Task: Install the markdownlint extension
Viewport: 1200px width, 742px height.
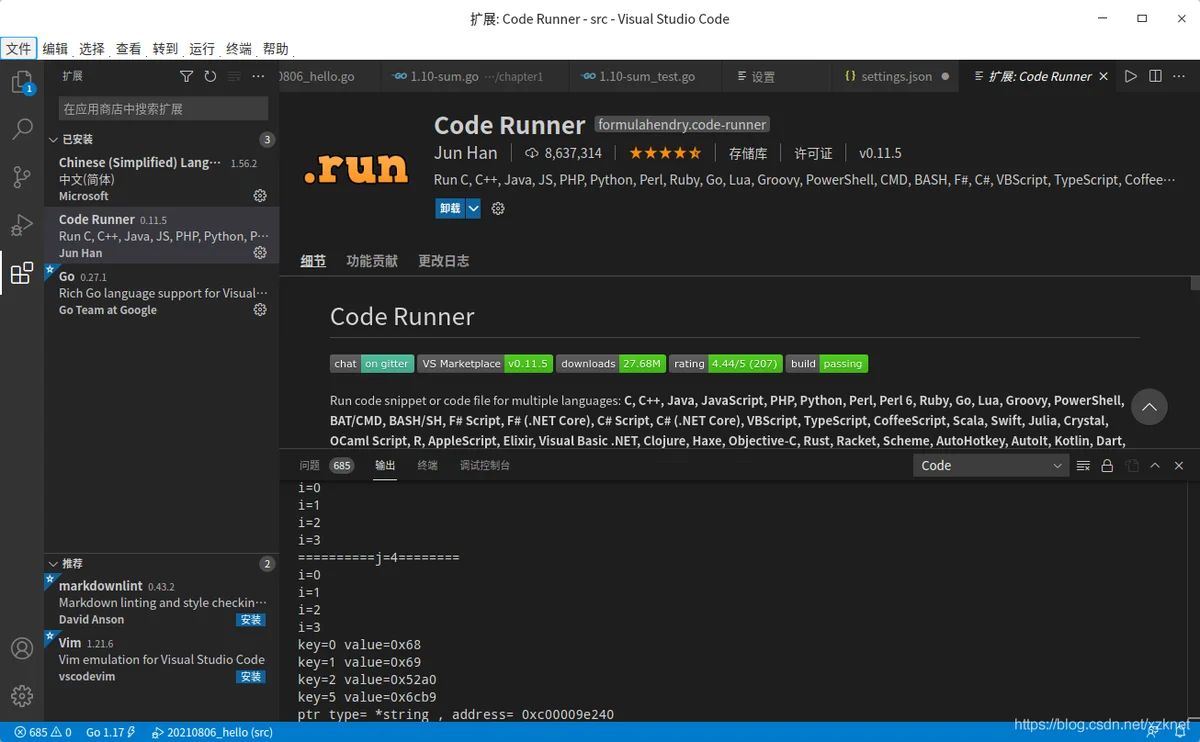Action: point(251,620)
